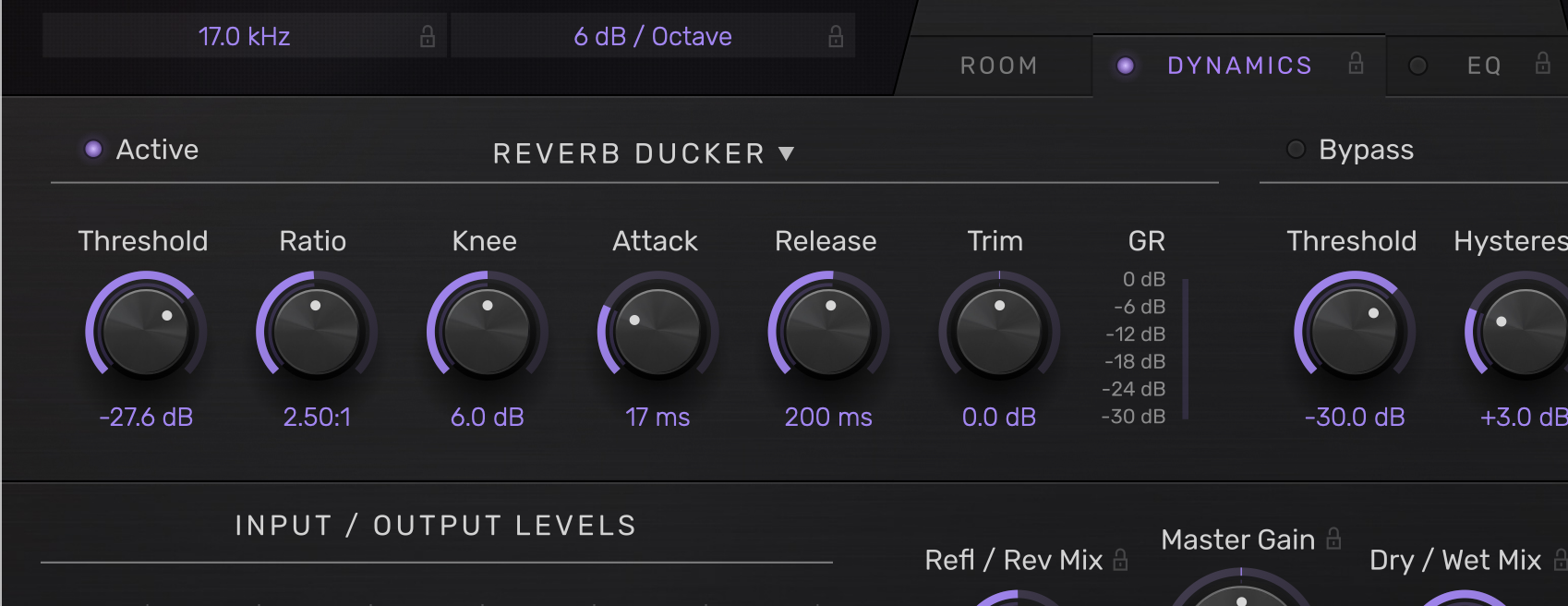
Task: Click the +3.0 dB hysteresis value
Action: click(x=1524, y=418)
